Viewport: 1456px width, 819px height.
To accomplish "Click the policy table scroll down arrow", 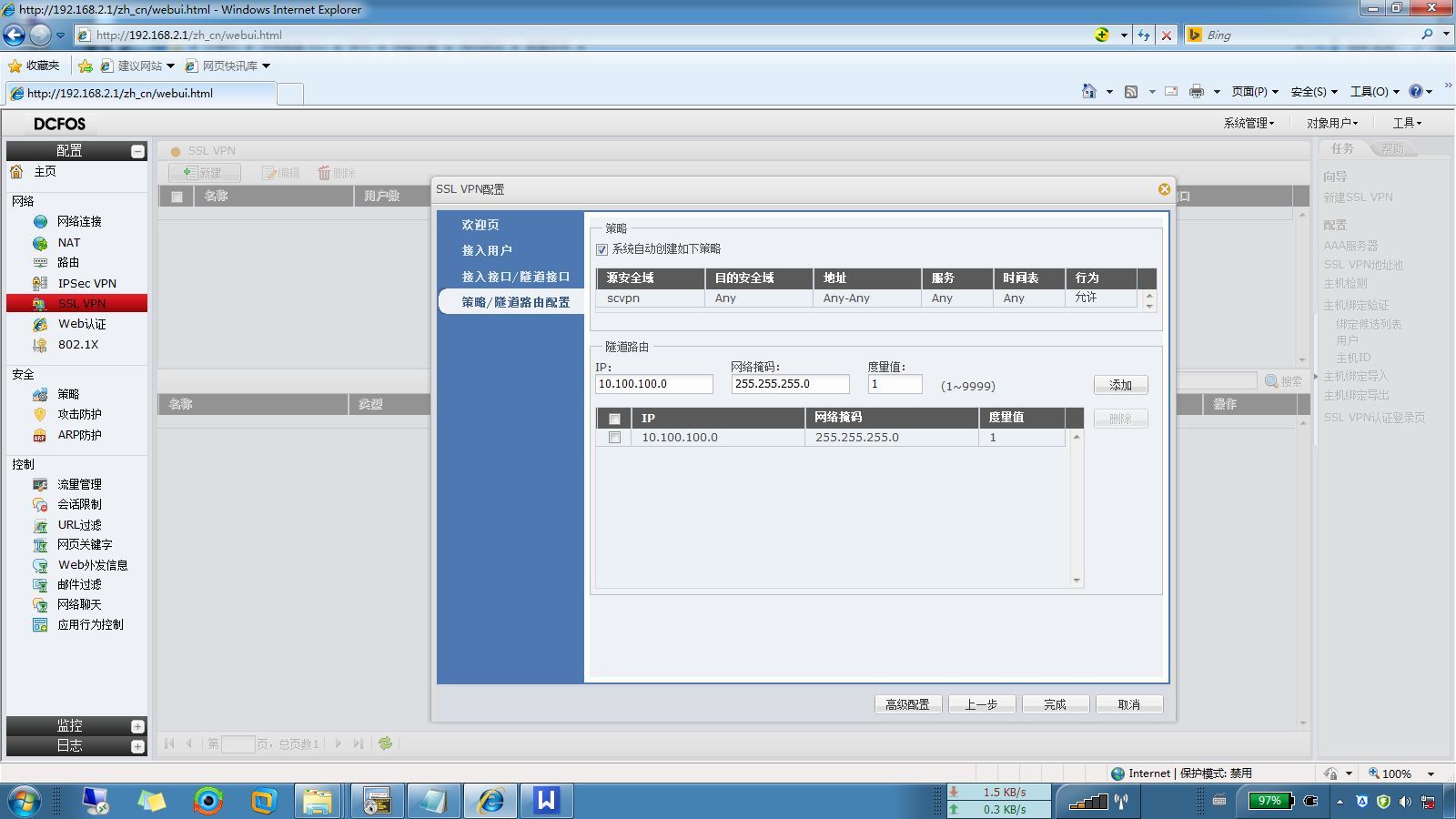I will coord(1149,306).
